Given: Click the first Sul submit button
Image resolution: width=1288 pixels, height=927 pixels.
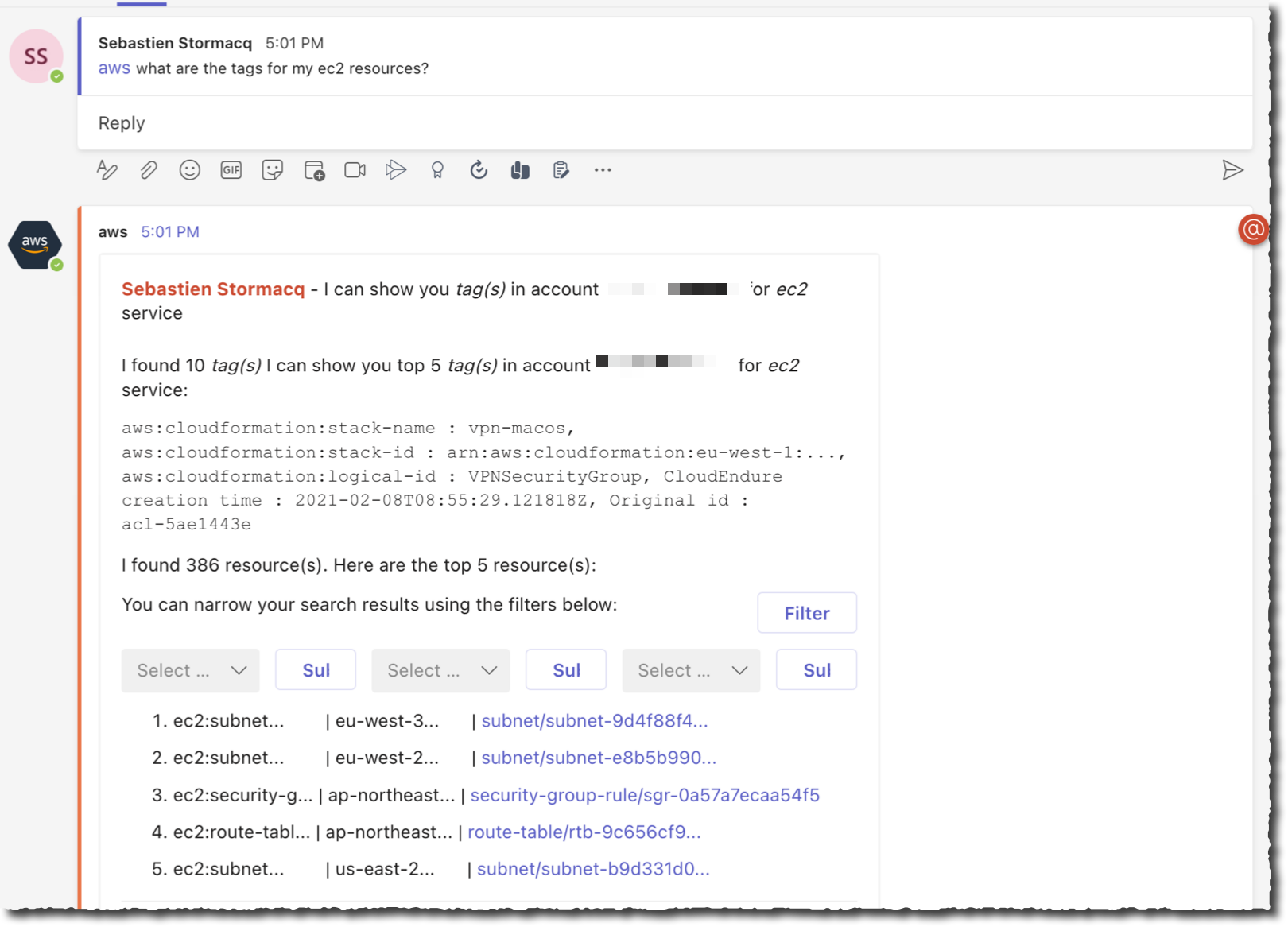Looking at the screenshot, I should point(315,670).
